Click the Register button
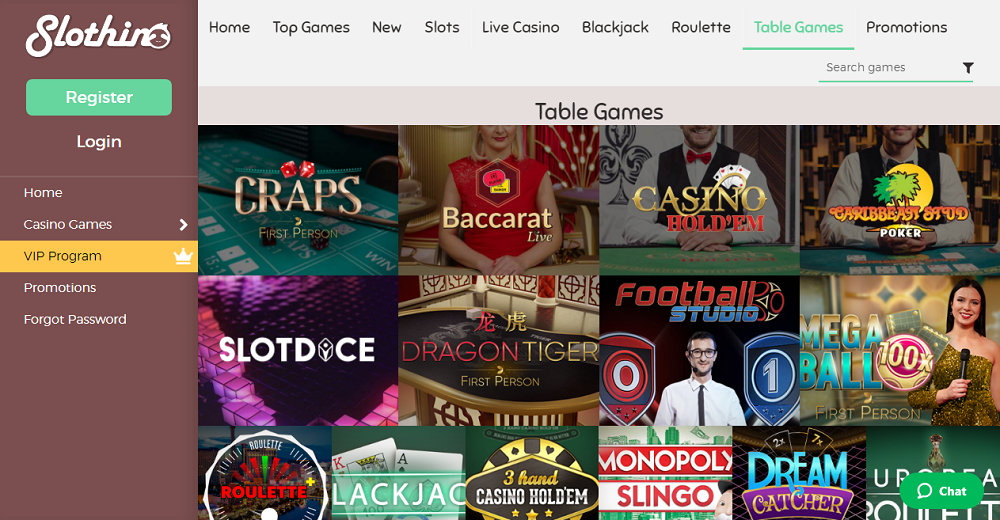This screenshot has width=1000, height=520. 99,98
